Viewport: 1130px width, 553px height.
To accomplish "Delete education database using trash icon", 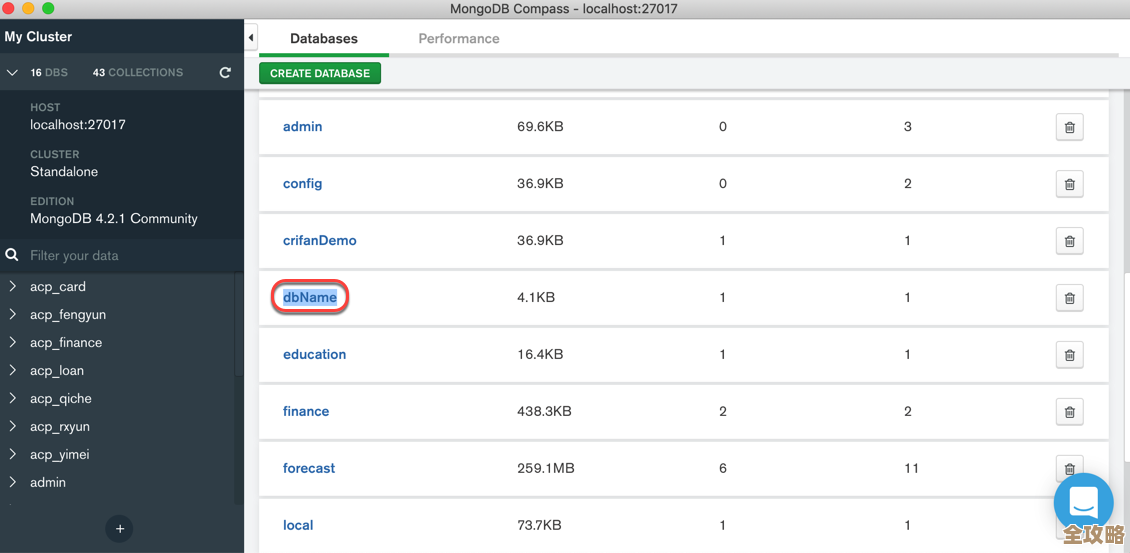I will click(1069, 355).
